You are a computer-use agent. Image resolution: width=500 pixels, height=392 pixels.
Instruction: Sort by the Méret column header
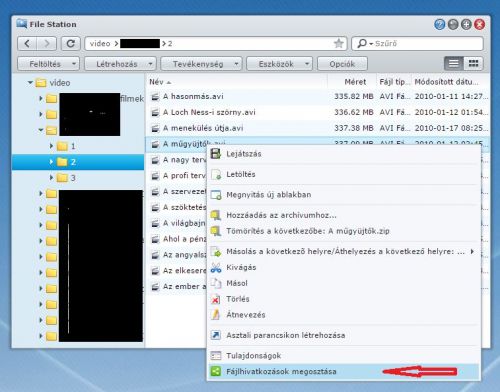(x=352, y=82)
